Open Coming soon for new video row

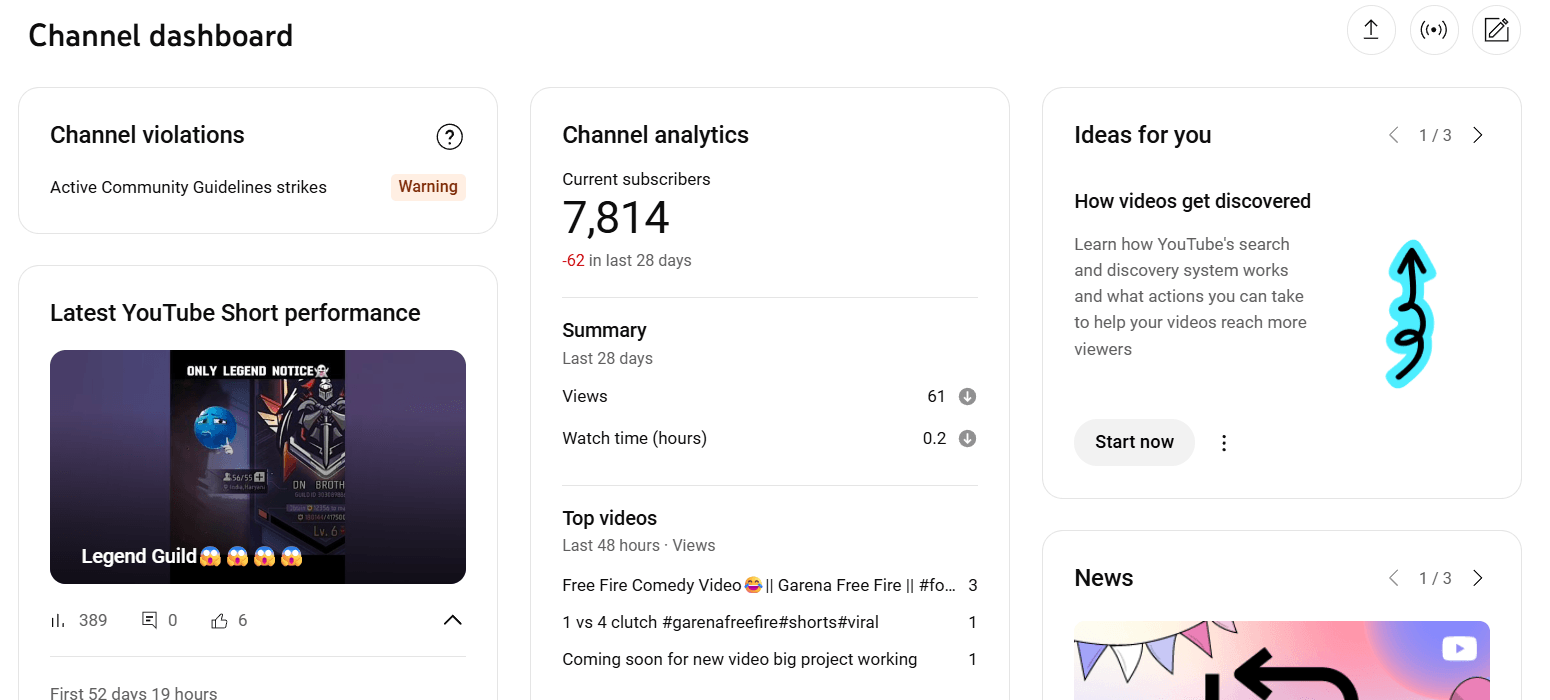770,659
